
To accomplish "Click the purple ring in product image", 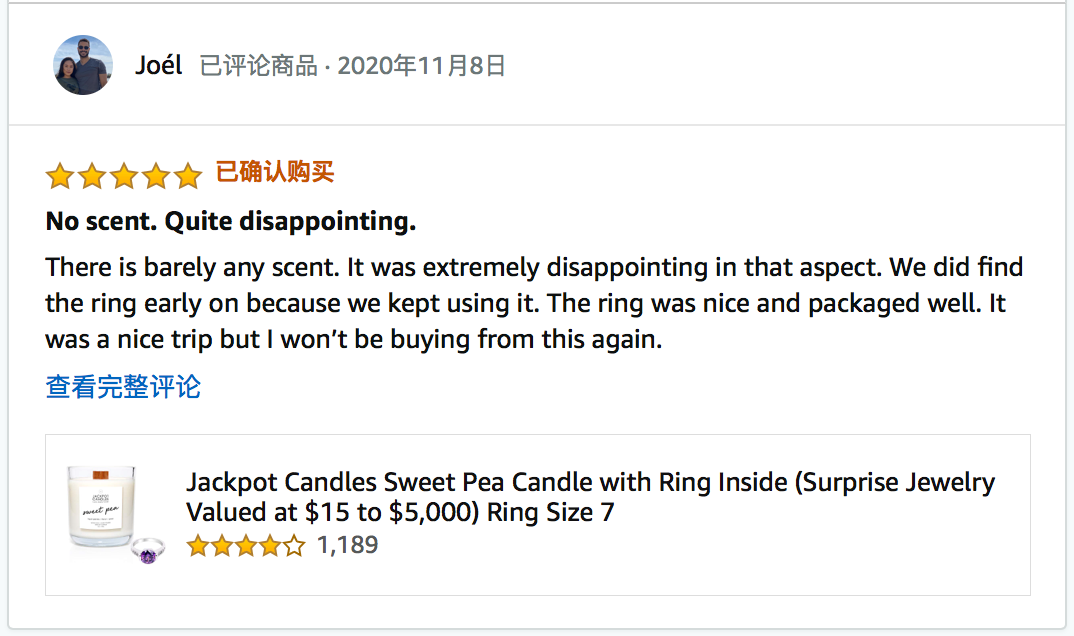I will (x=147, y=550).
